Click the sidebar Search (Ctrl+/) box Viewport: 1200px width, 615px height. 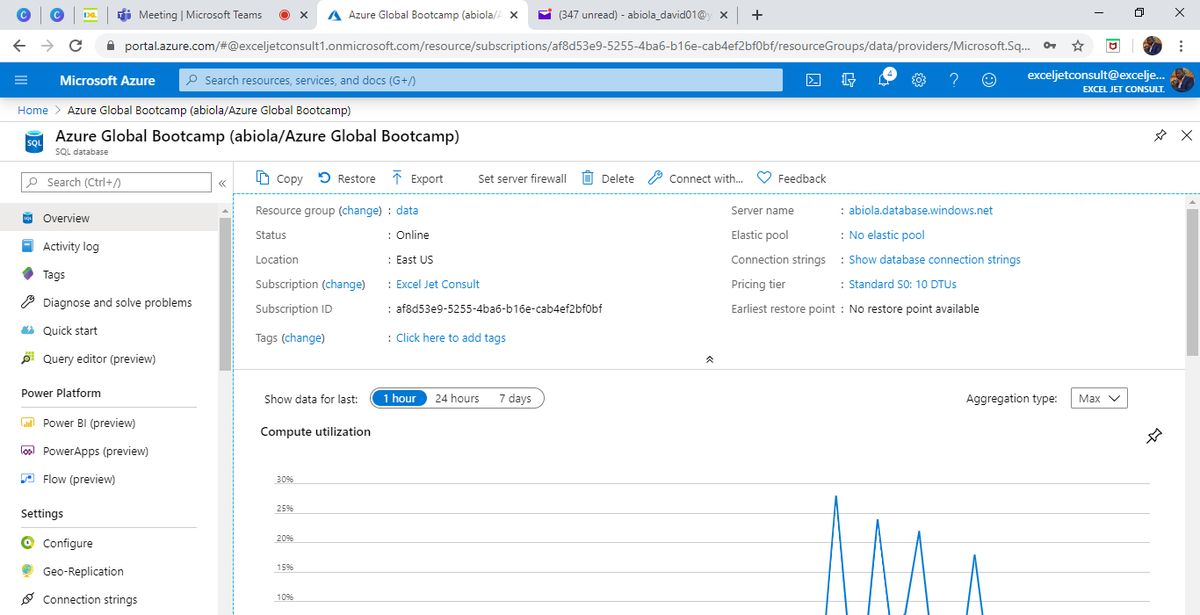click(x=117, y=182)
